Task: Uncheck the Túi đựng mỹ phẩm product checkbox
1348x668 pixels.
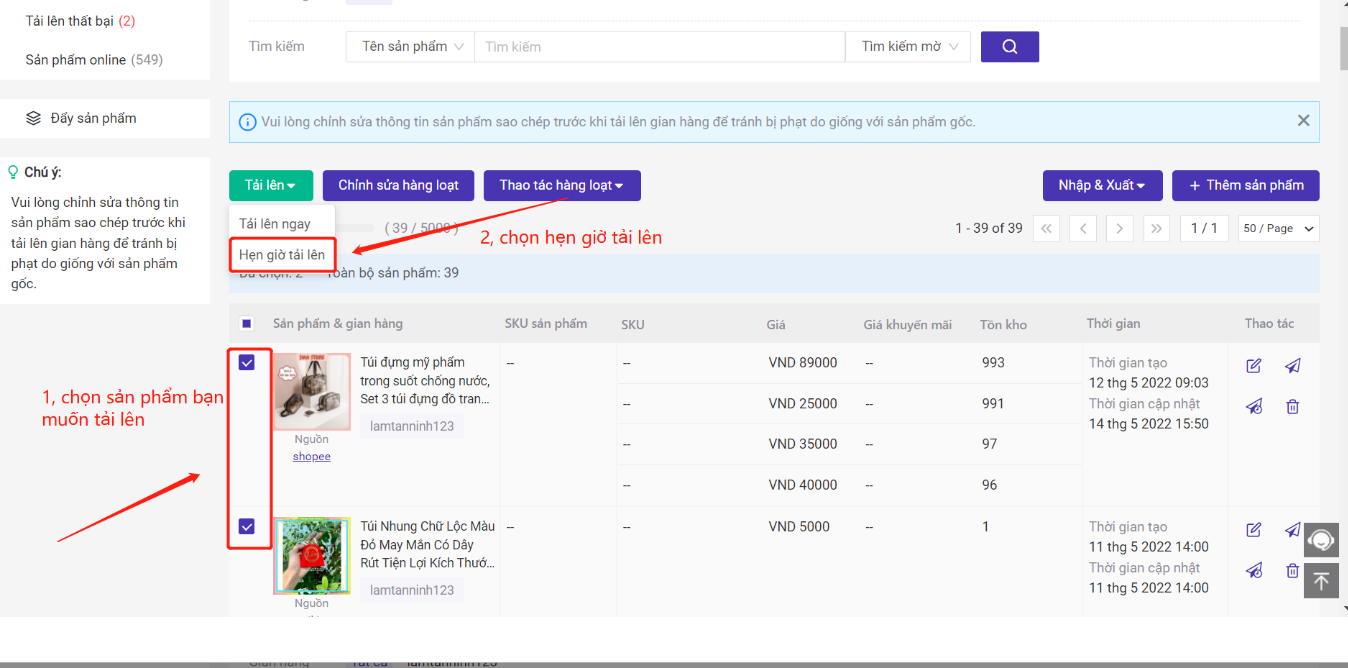Action: click(247, 363)
